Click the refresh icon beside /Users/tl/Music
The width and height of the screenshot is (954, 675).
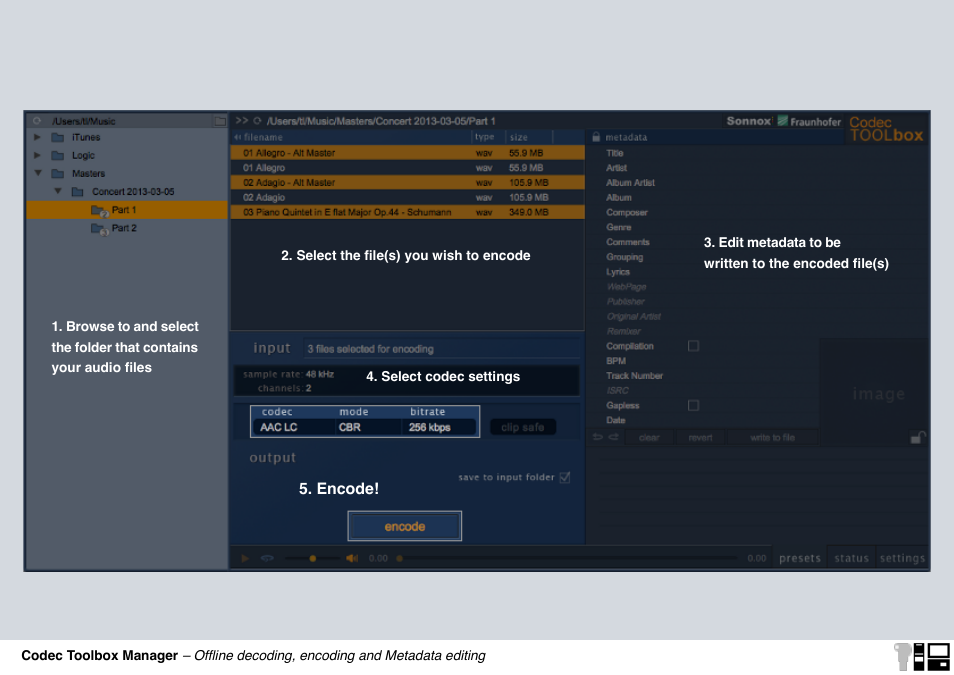click(x=37, y=121)
